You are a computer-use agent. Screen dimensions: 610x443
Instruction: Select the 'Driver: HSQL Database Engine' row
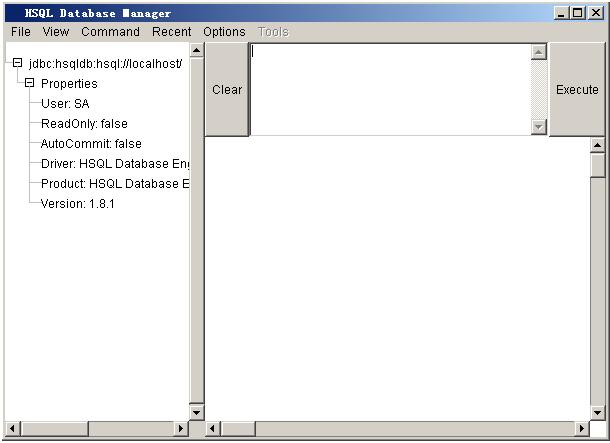115,164
